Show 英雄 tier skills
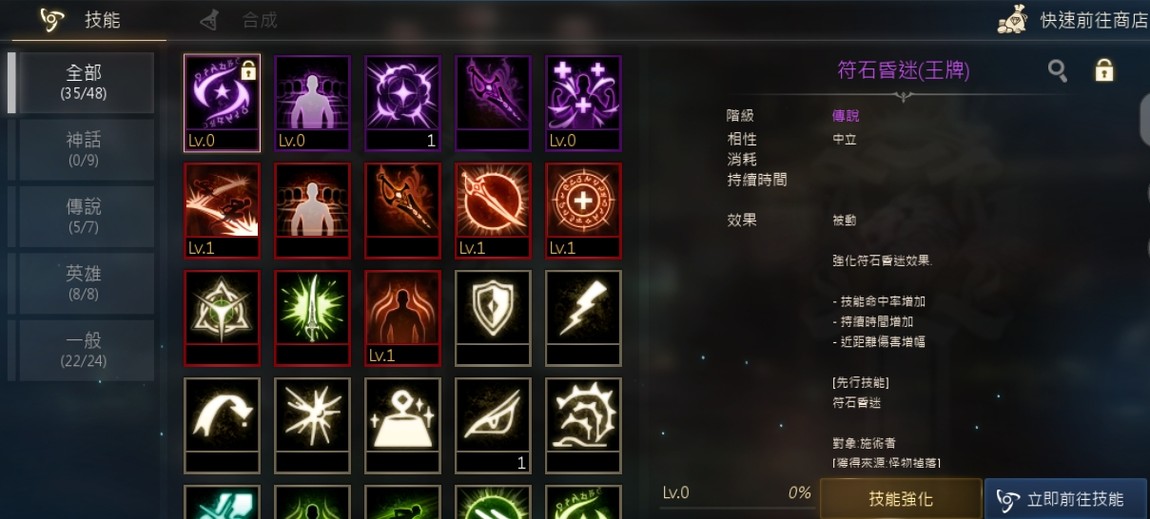1150x519 pixels. (x=83, y=283)
